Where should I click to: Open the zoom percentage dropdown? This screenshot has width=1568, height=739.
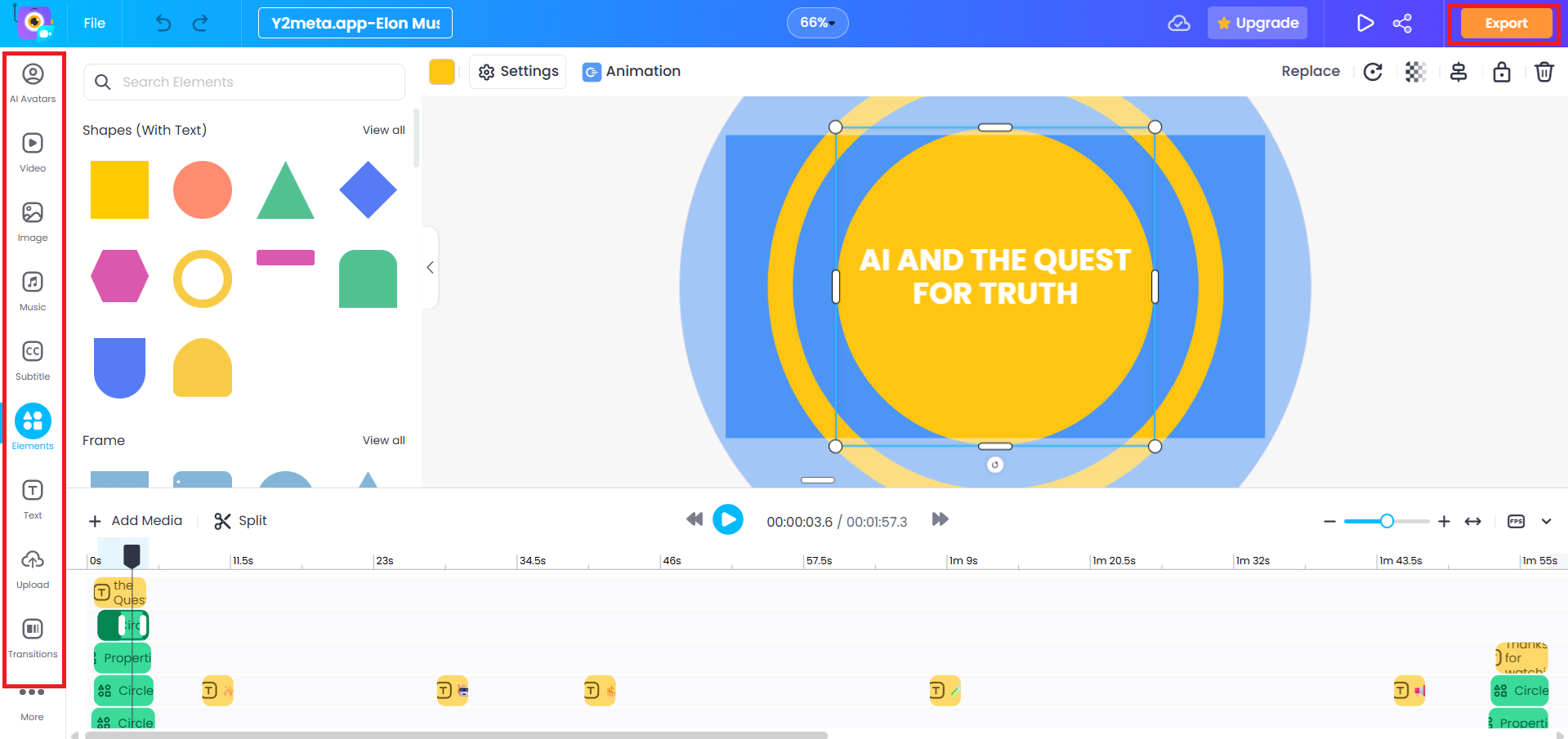[x=817, y=23]
